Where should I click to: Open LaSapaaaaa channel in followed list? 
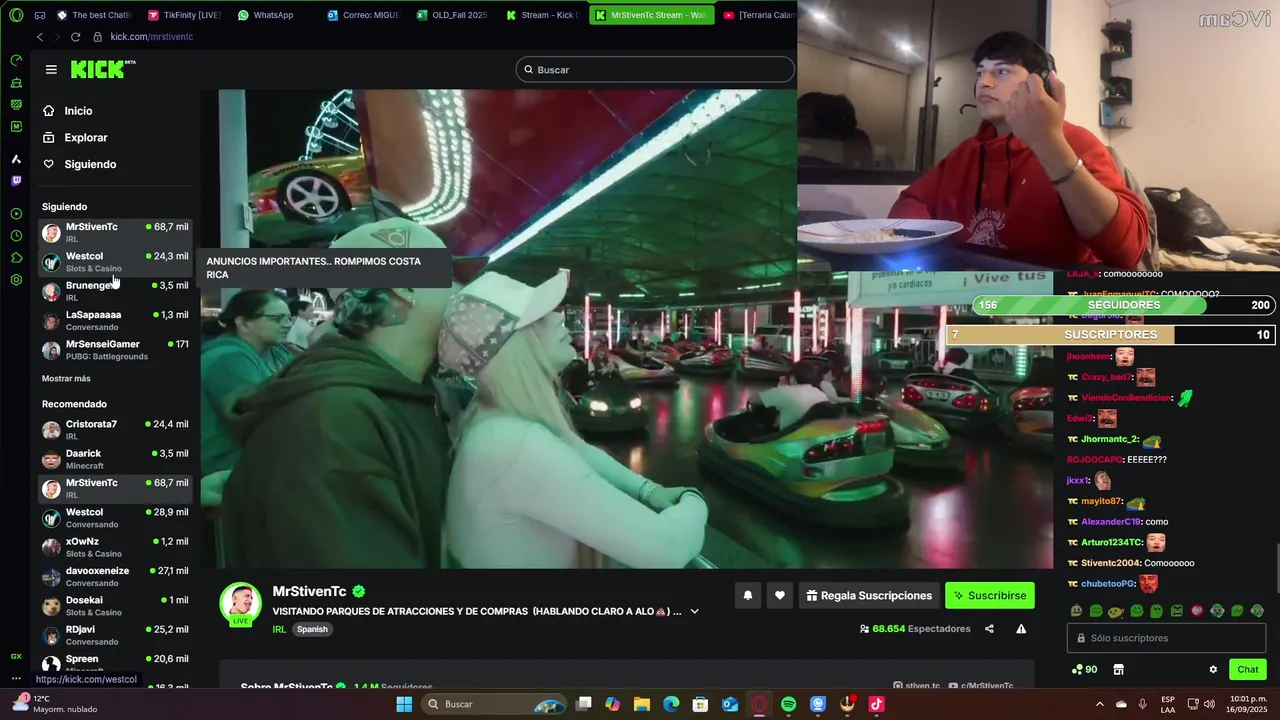pos(114,320)
